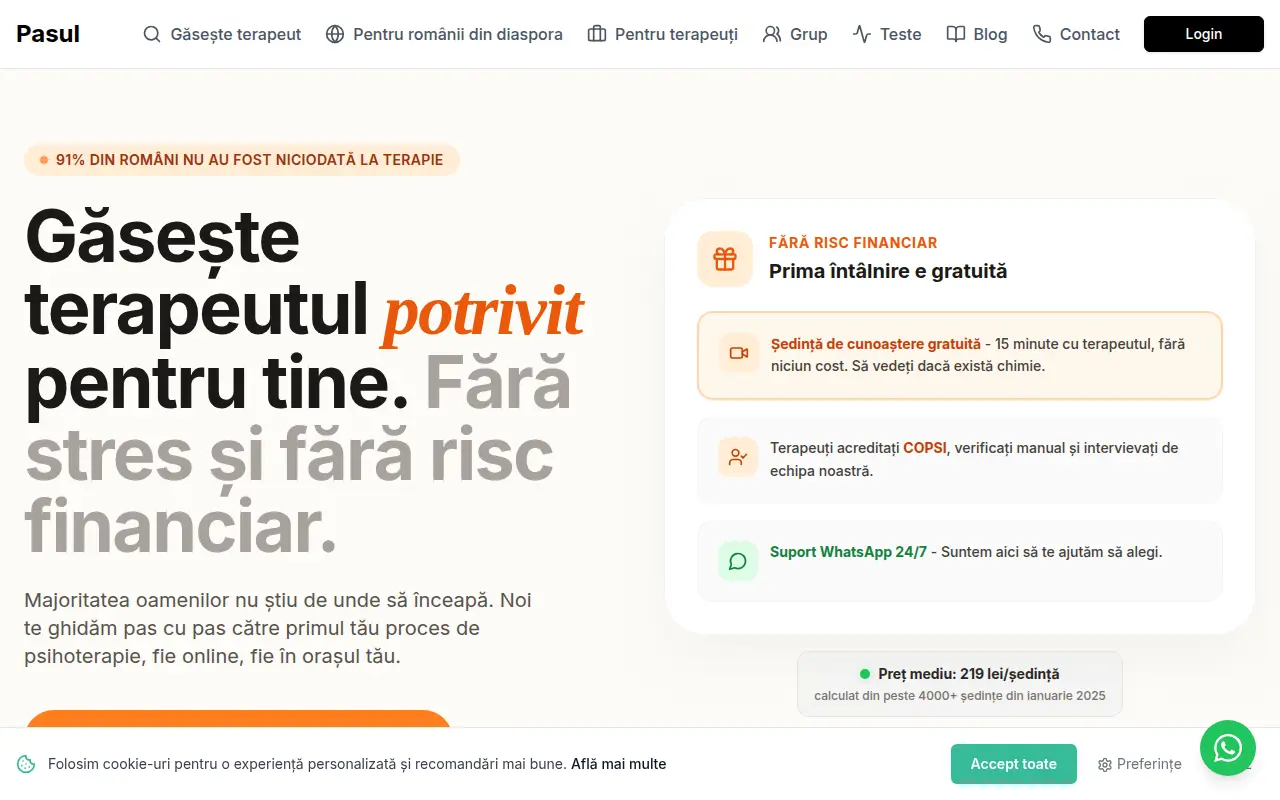The width and height of the screenshot is (1280, 800).
Task: Select Ședință de cunoaștere gratuită card
Action: click(960, 355)
